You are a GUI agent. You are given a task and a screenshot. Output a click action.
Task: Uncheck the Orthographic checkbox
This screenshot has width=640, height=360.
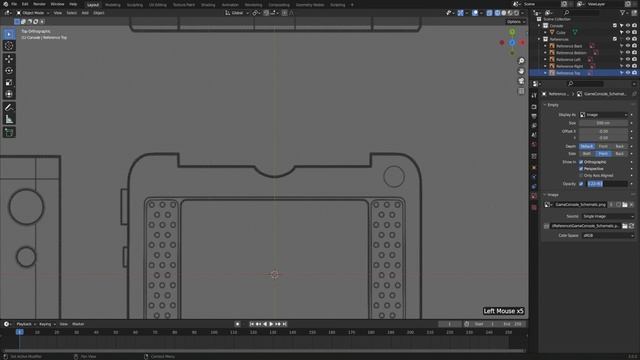point(581,162)
